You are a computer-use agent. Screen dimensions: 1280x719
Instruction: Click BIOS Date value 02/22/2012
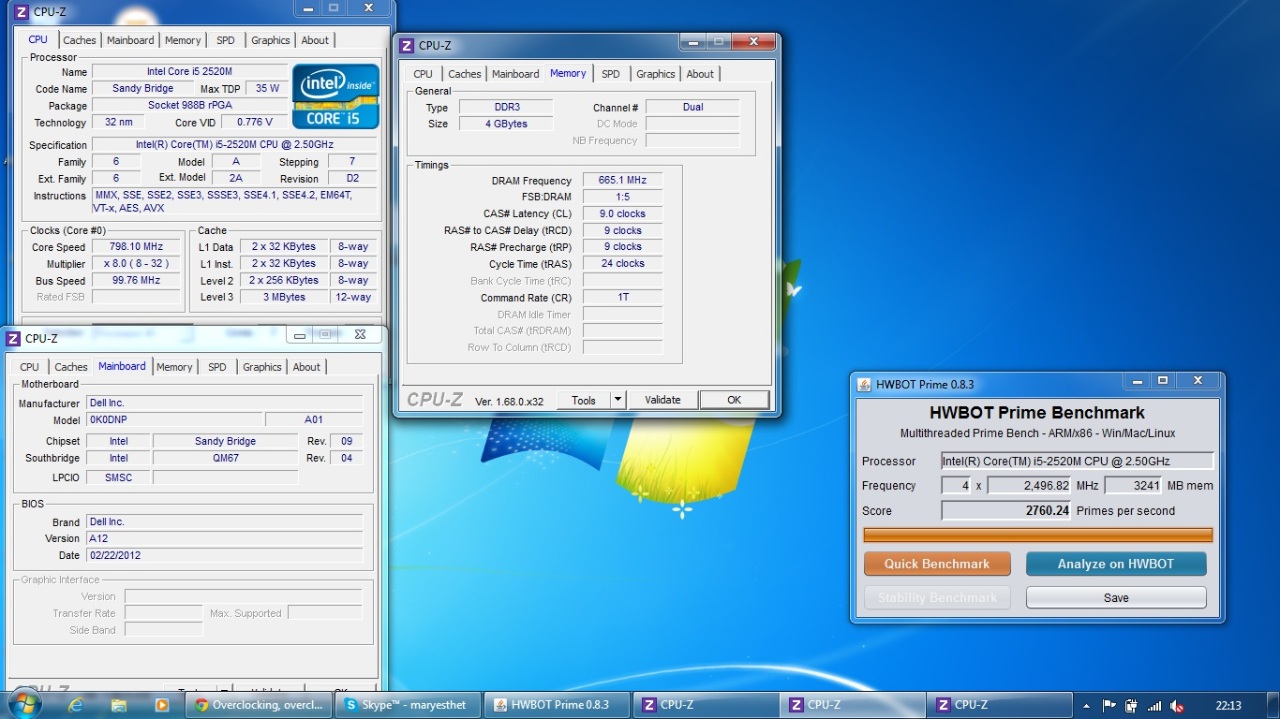pos(224,555)
